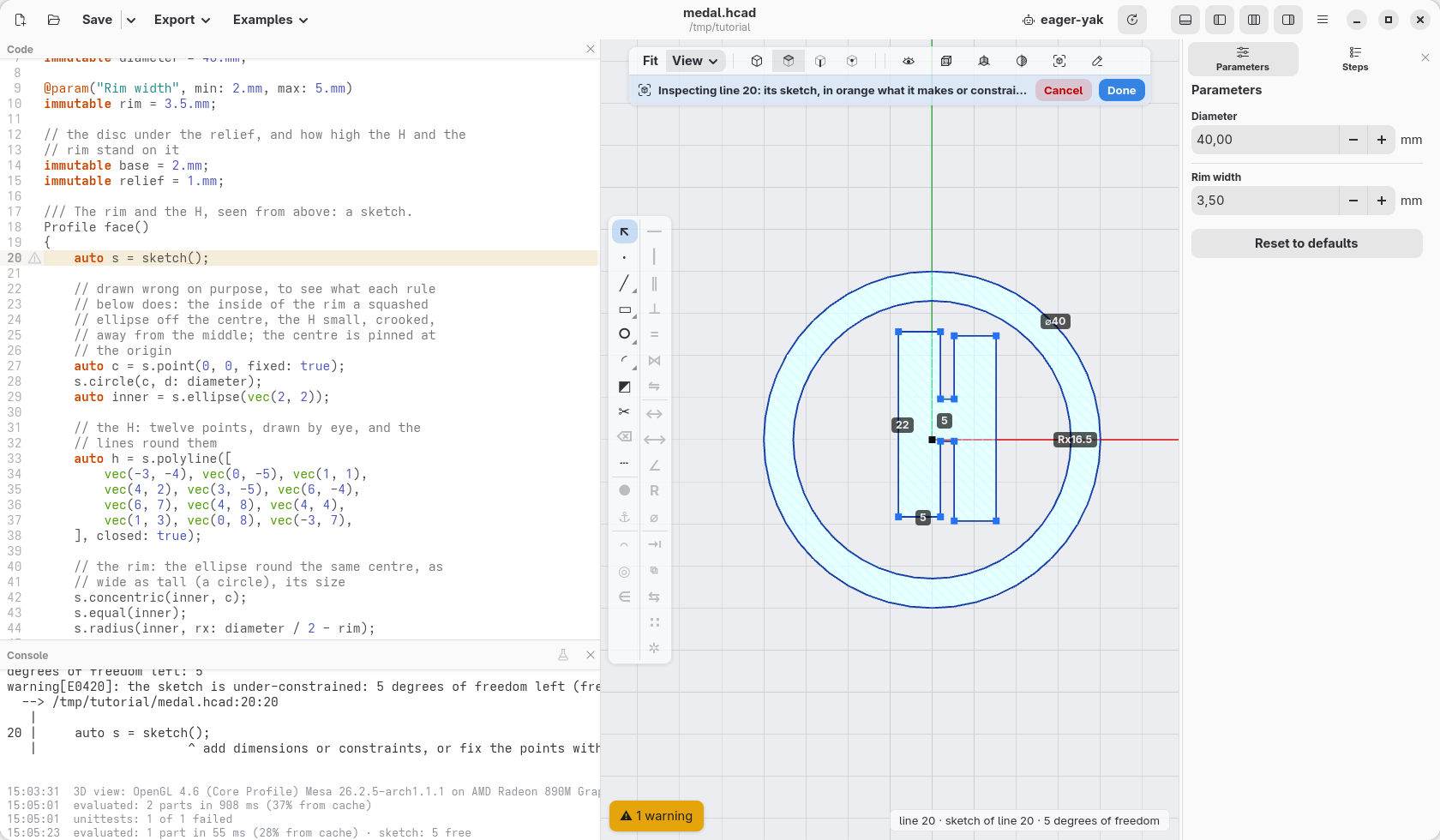This screenshot has height=840, width=1440.
Task: Toggle the left sidebar layout button
Action: 1220,20
